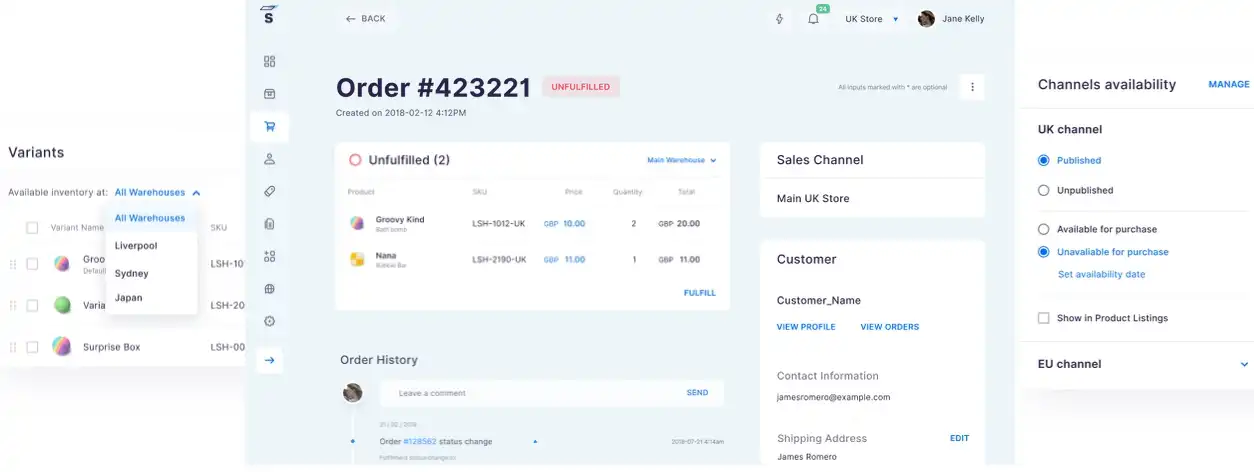Click the Nana product thumbnail

coord(357,259)
